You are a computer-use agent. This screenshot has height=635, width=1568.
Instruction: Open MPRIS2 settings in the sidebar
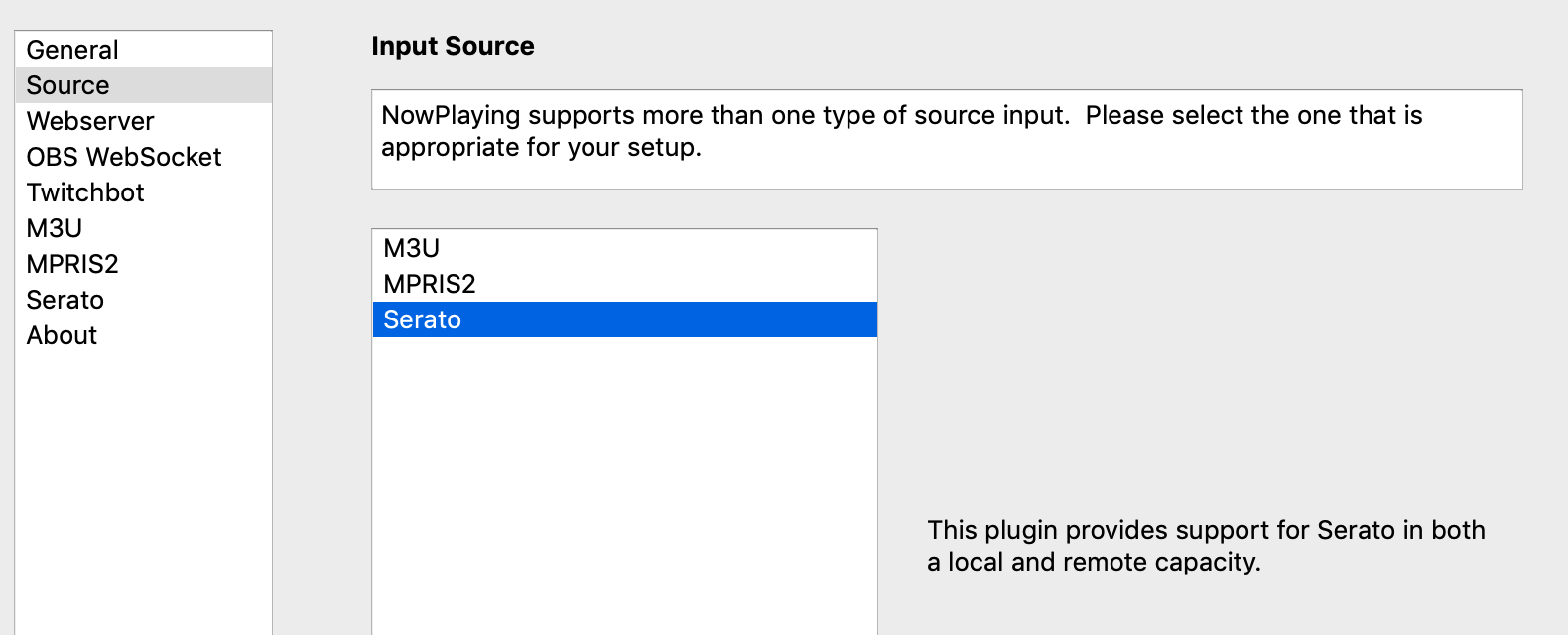coord(72,264)
